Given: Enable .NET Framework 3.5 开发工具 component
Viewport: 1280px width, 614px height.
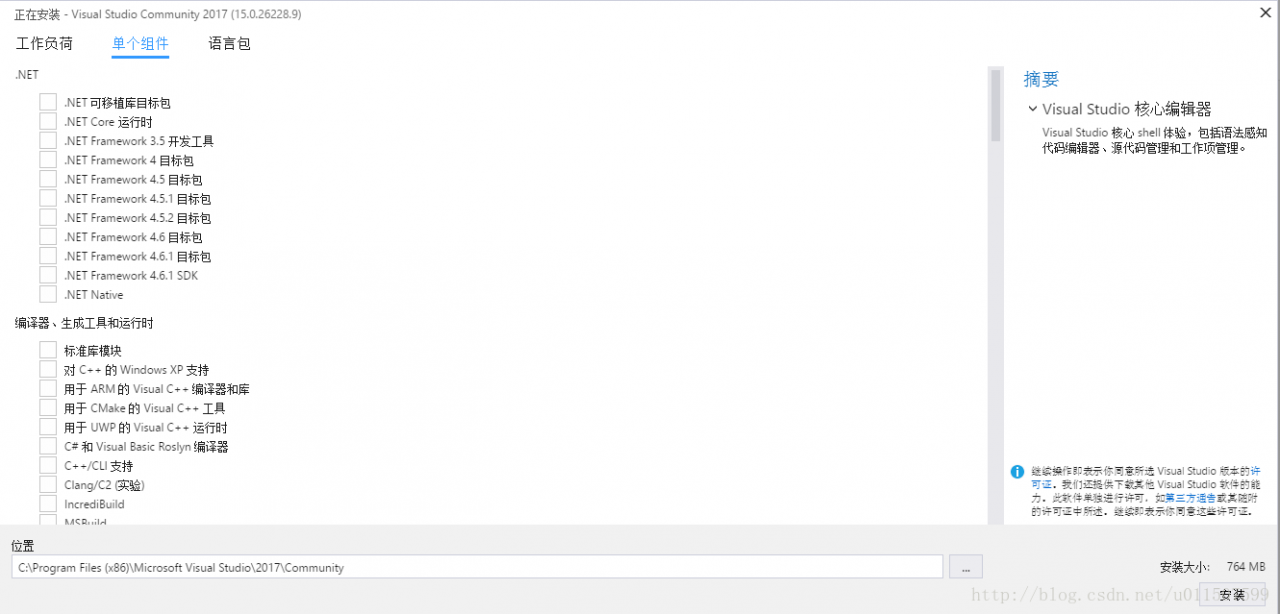Looking at the screenshot, I should 48,141.
